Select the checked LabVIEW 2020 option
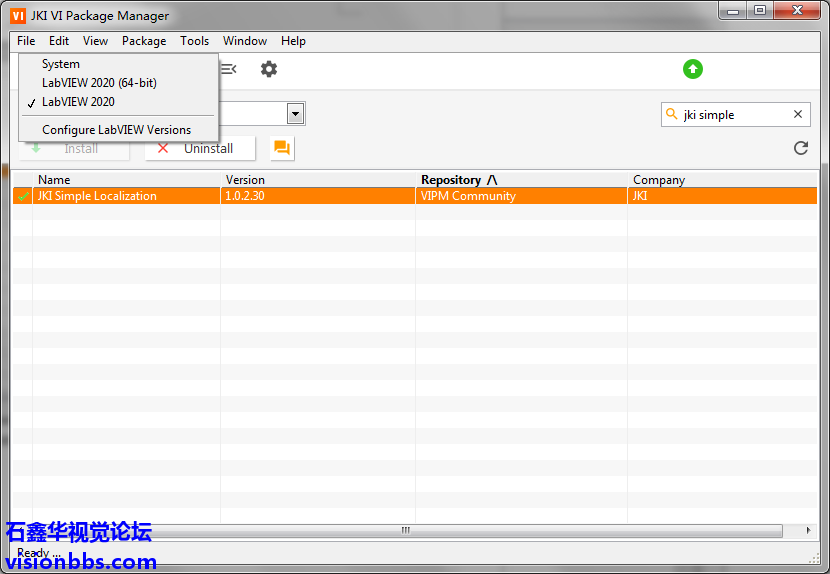Screen dimensions: 830x574 pos(78,102)
